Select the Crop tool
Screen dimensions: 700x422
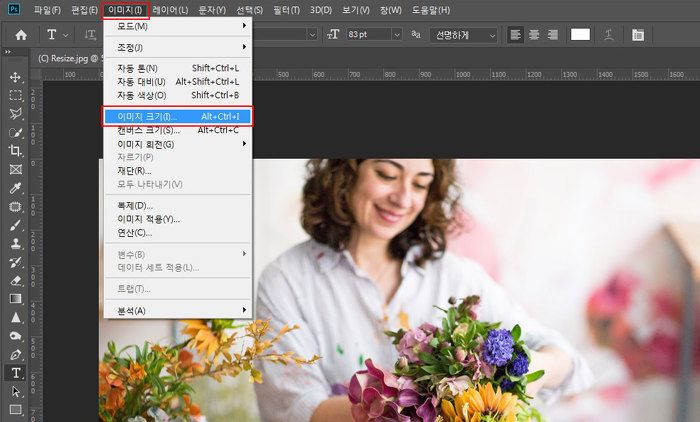(16, 151)
